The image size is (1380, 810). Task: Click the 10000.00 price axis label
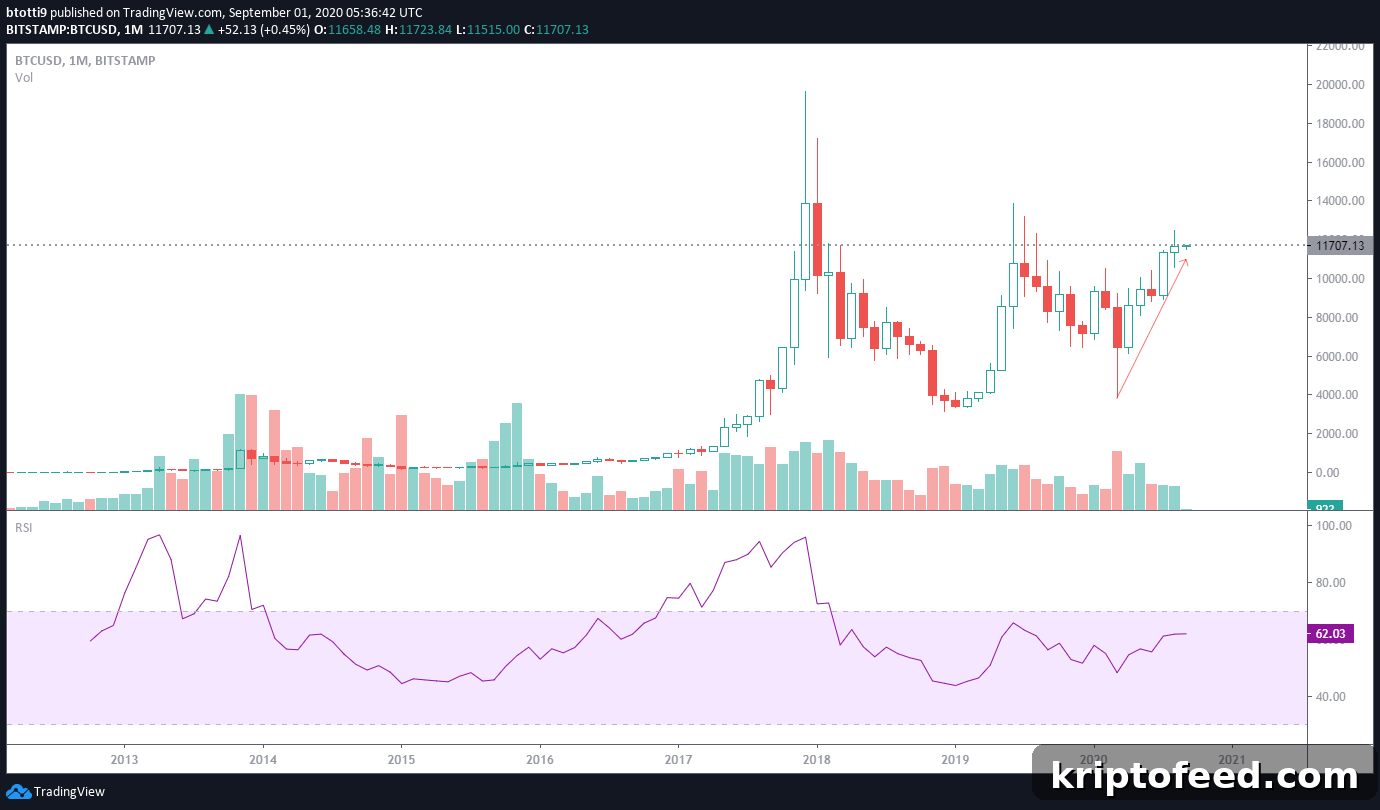tap(1340, 279)
